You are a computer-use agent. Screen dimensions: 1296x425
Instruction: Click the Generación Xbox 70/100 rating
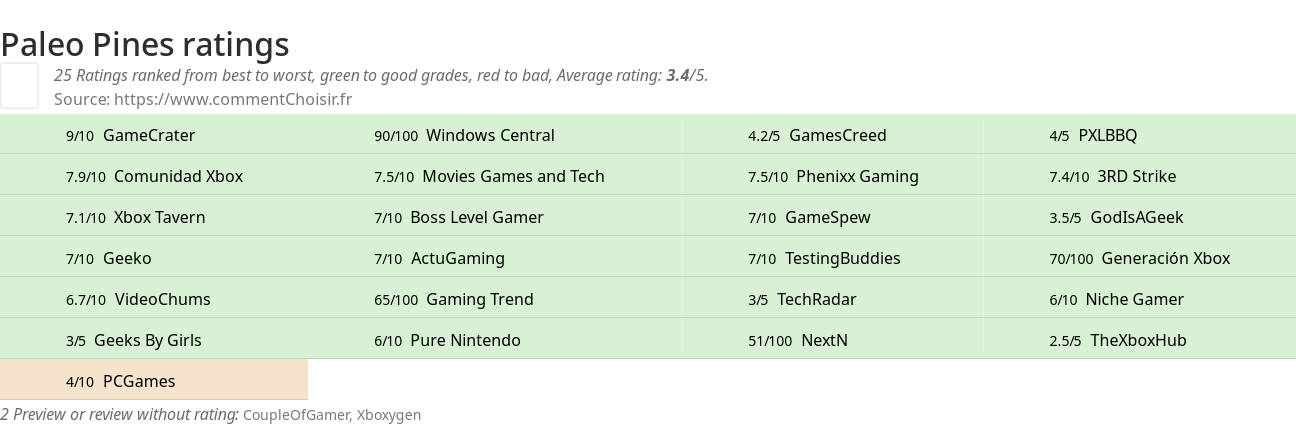[x=1139, y=258]
